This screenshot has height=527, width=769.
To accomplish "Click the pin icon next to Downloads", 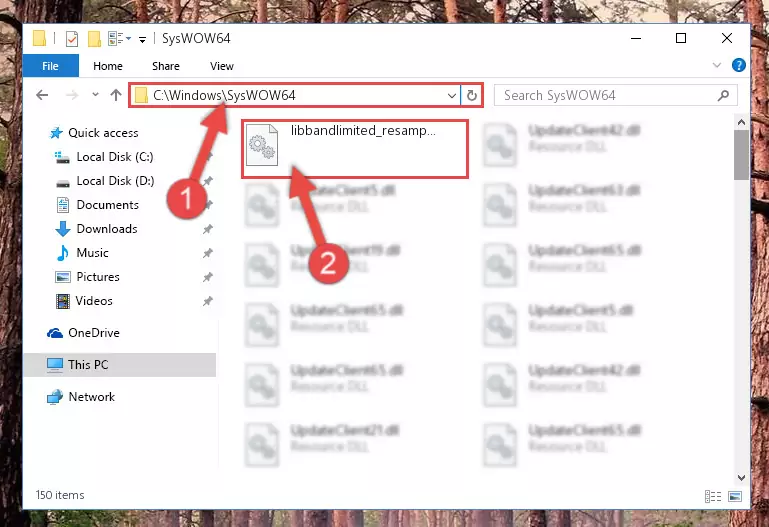I will coord(208,229).
